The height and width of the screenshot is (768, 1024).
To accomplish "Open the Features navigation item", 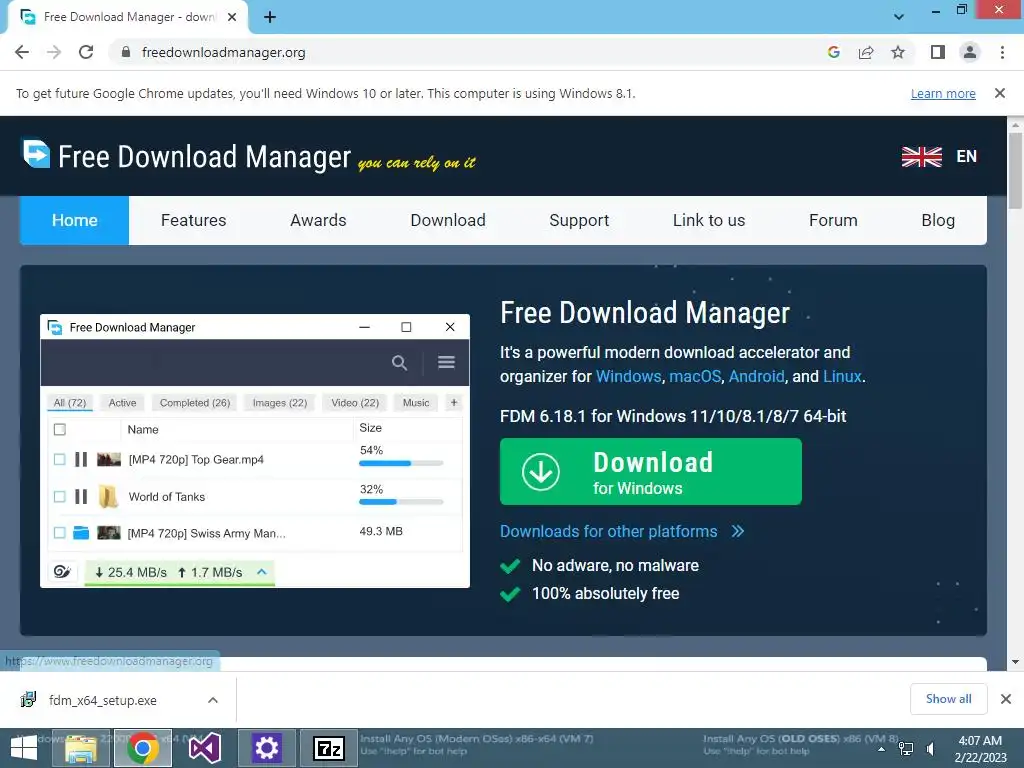I will 193,221.
